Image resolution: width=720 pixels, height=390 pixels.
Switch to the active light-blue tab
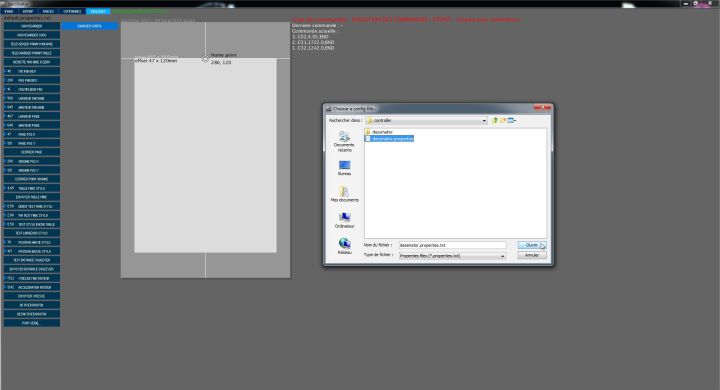[x=98, y=11]
